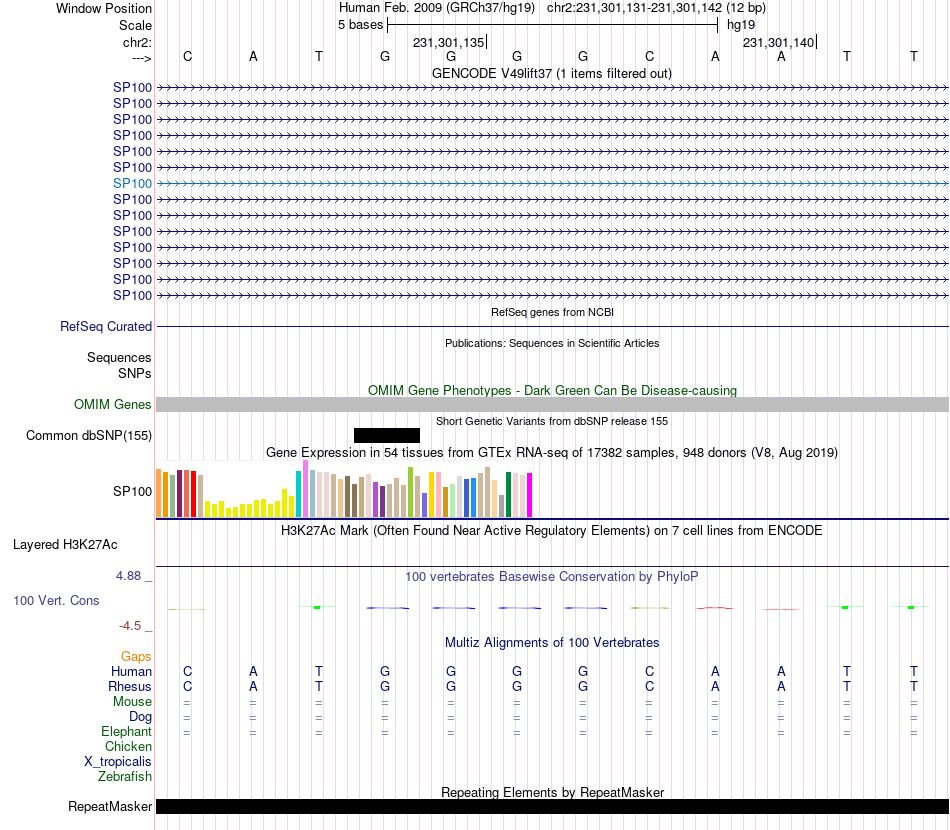Click the SP100 label beside GTEx chart
This screenshot has height=830, width=950.
click(x=132, y=491)
